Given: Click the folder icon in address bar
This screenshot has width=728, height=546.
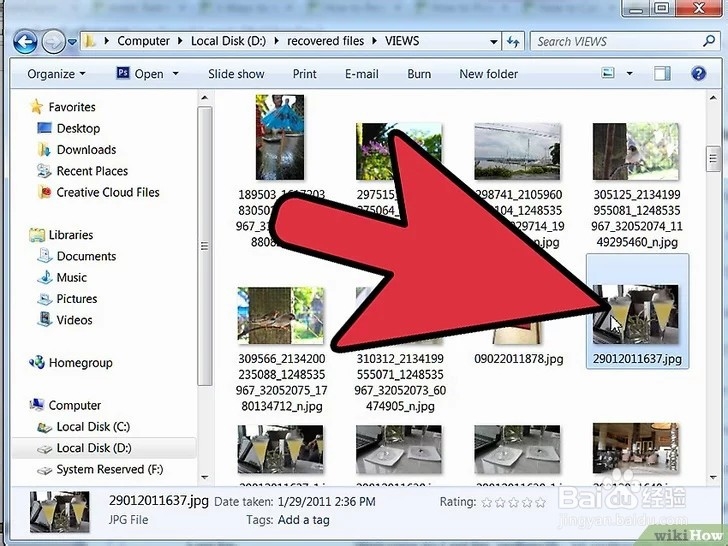Looking at the screenshot, I should 89,41.
